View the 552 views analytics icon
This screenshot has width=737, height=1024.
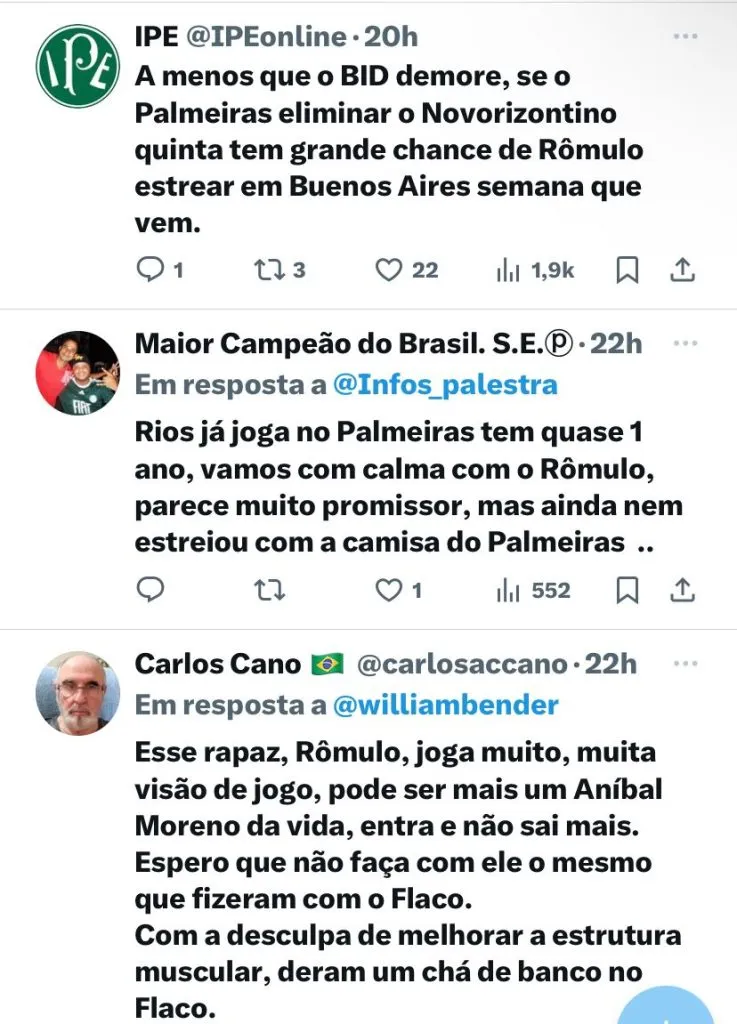tap(508, 590)
